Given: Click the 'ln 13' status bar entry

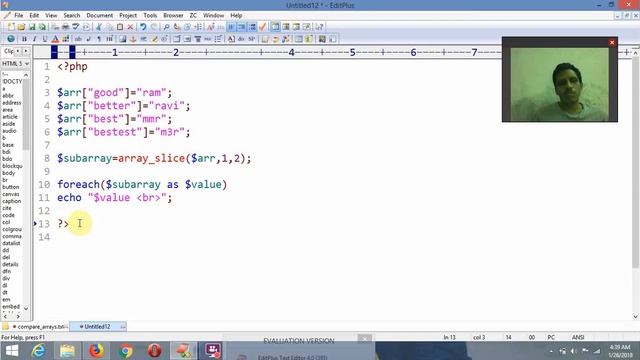Looking at the screenshot, I should coord(449,338).
